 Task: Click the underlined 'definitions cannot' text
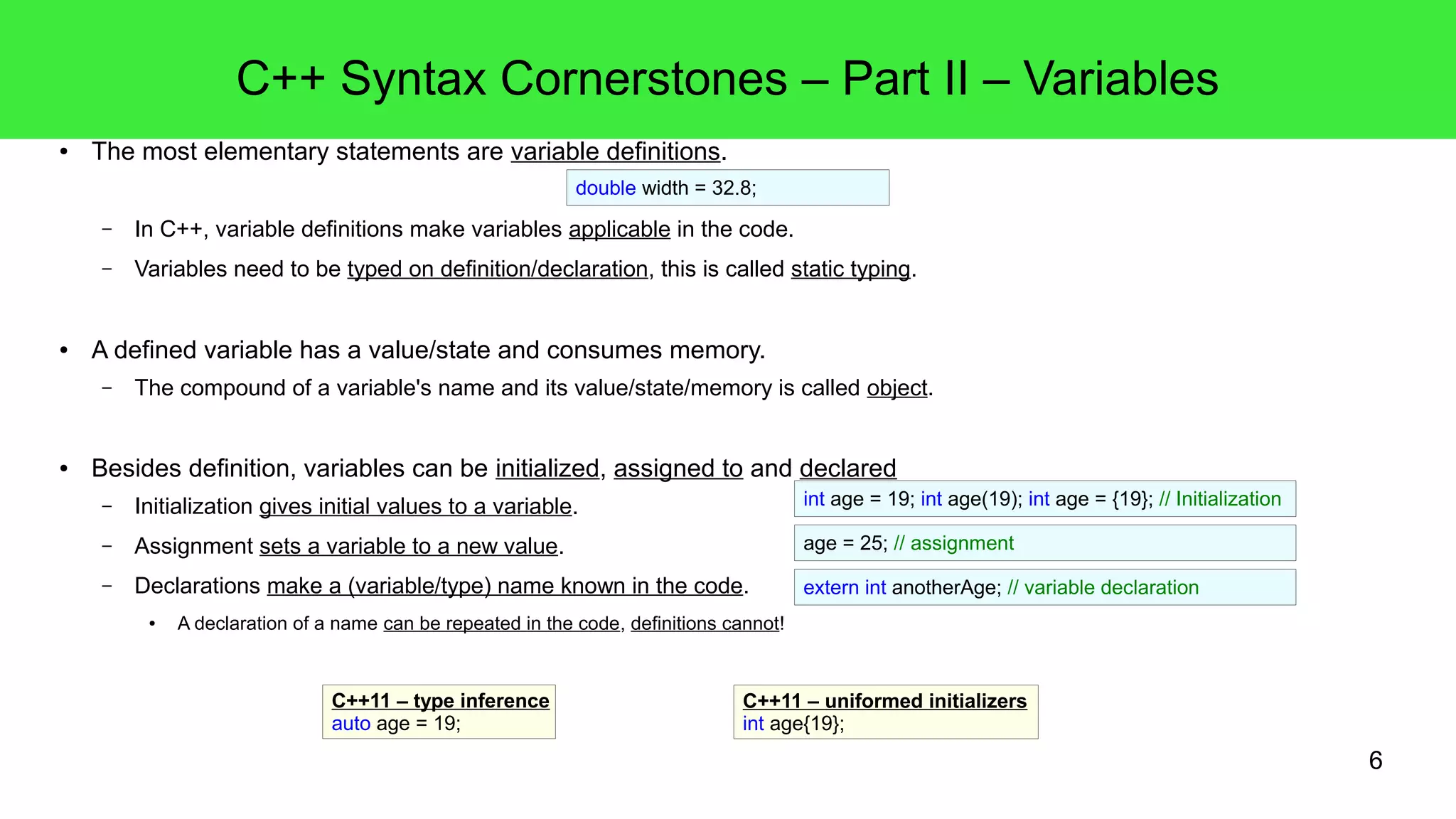705,623
